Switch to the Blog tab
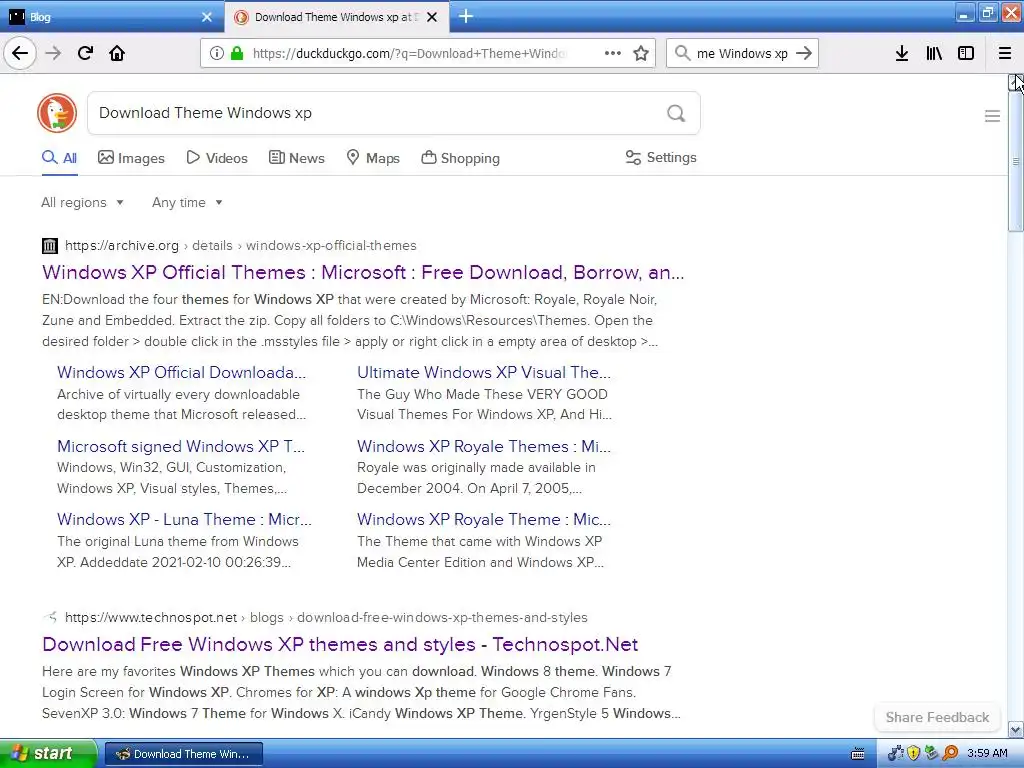Screen dimensions: 1024x768 (x=110, y=16)
